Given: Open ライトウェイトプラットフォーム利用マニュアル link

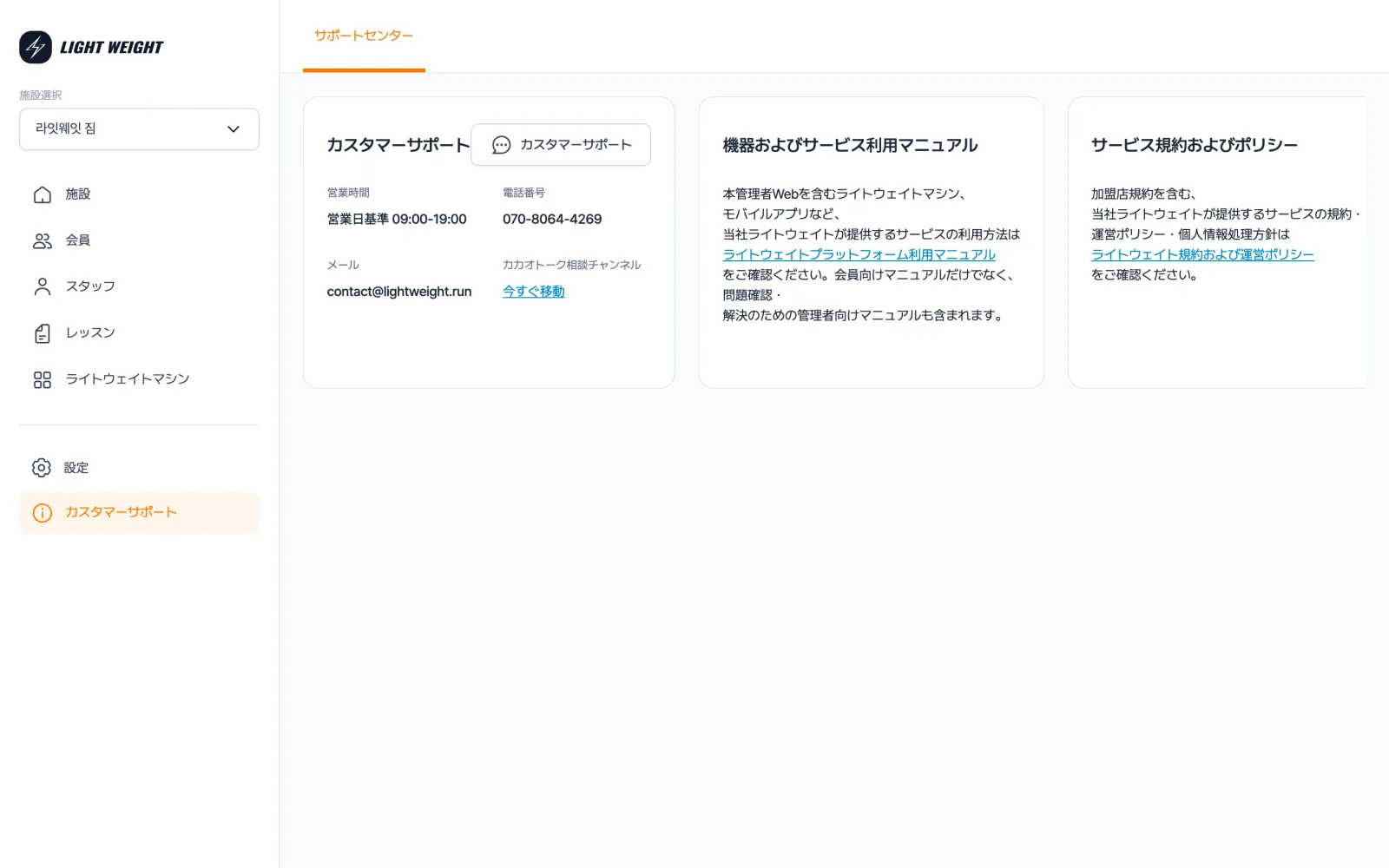Looking at the screenshot, I should (x=859, y=254).
